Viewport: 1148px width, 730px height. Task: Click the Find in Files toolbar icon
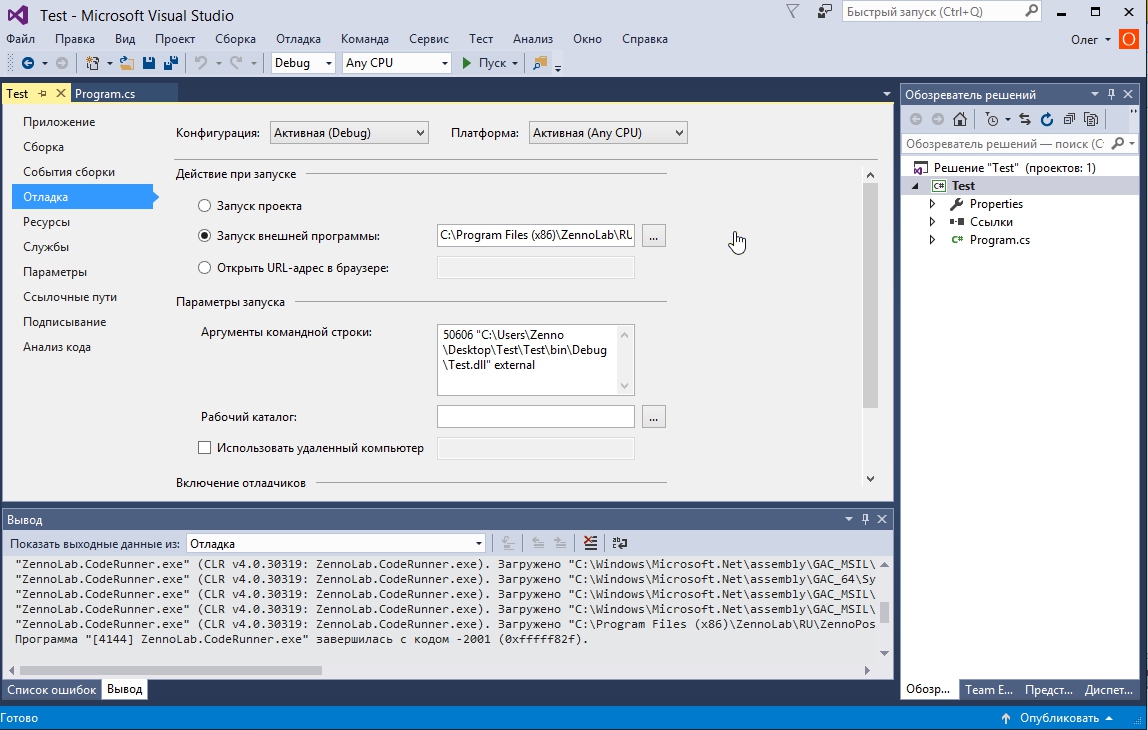tap(540, 63)
